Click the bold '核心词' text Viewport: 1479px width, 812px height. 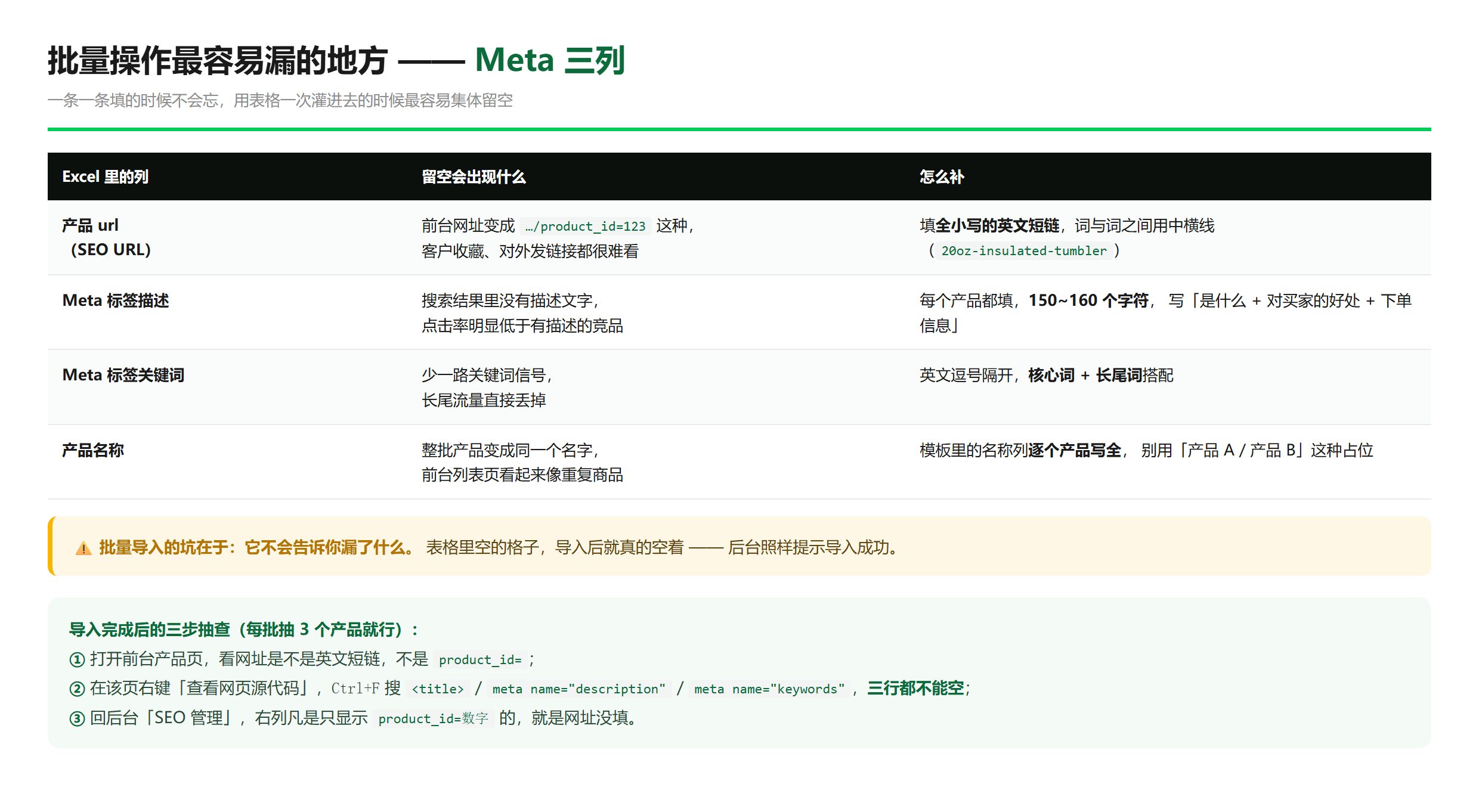click(1051, 375)
